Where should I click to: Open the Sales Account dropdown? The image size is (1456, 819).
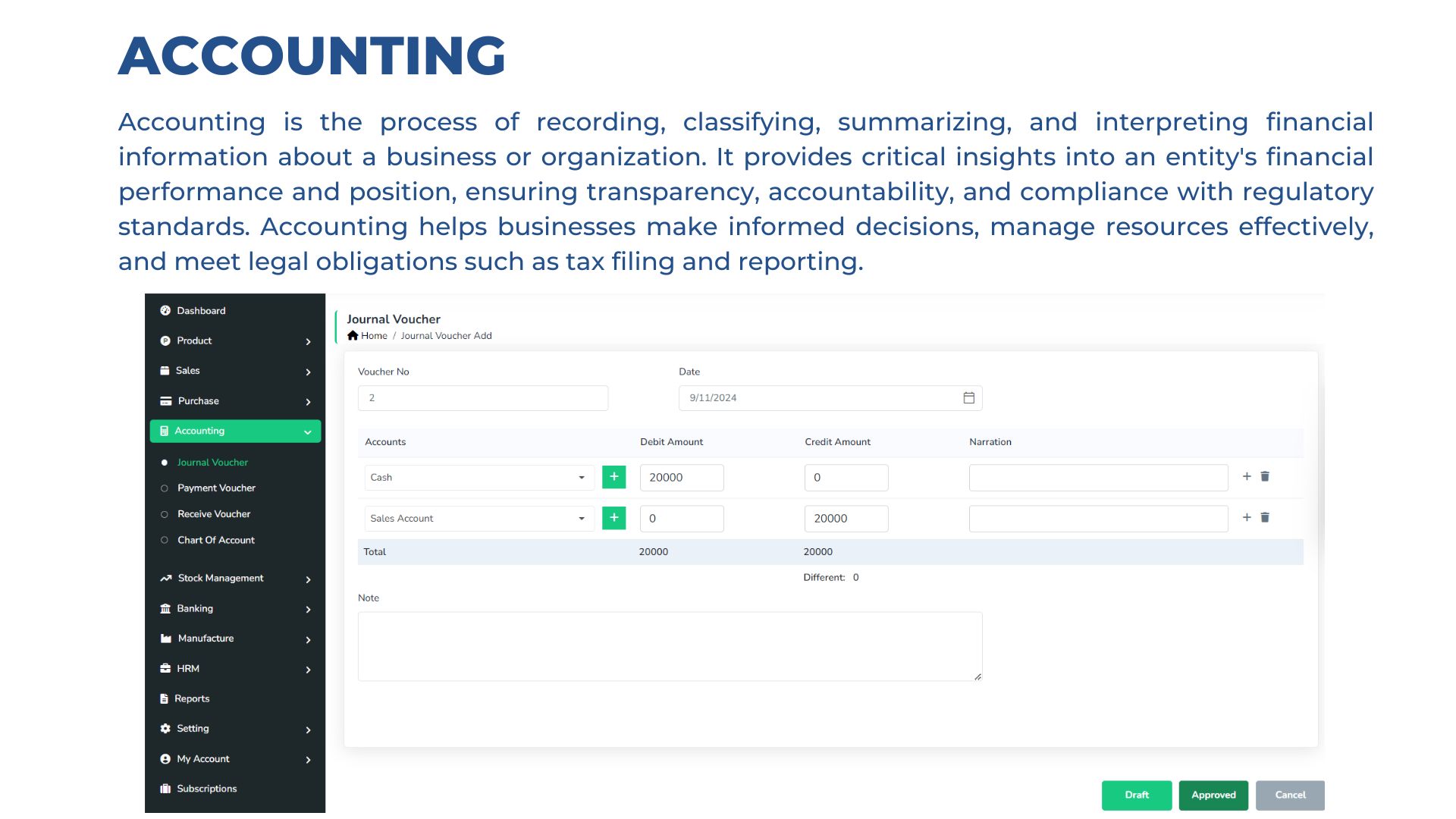[x=479, y=519]
